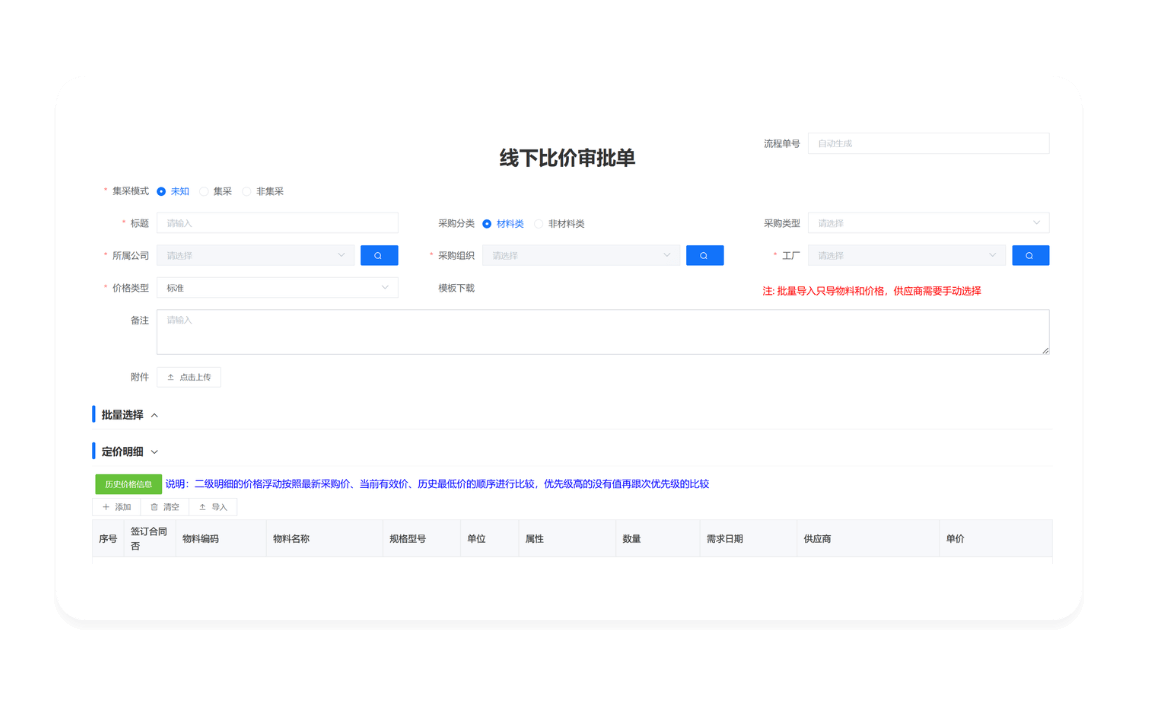Open the 价格类型 dropdown
Image resolution: width=1162 pixels, height=712 pixels.
point(277,287)
